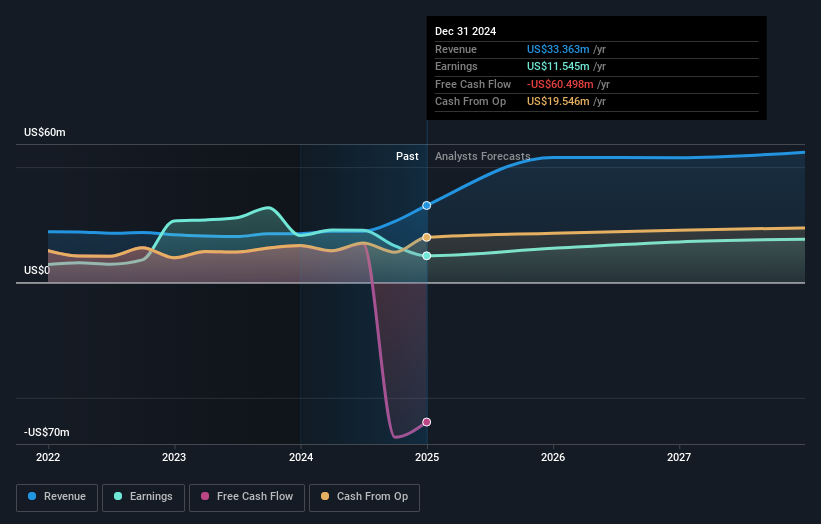821x524 pixels.
Task: Select the 2023 x-axis label
Action: click(x=174, y=457)
